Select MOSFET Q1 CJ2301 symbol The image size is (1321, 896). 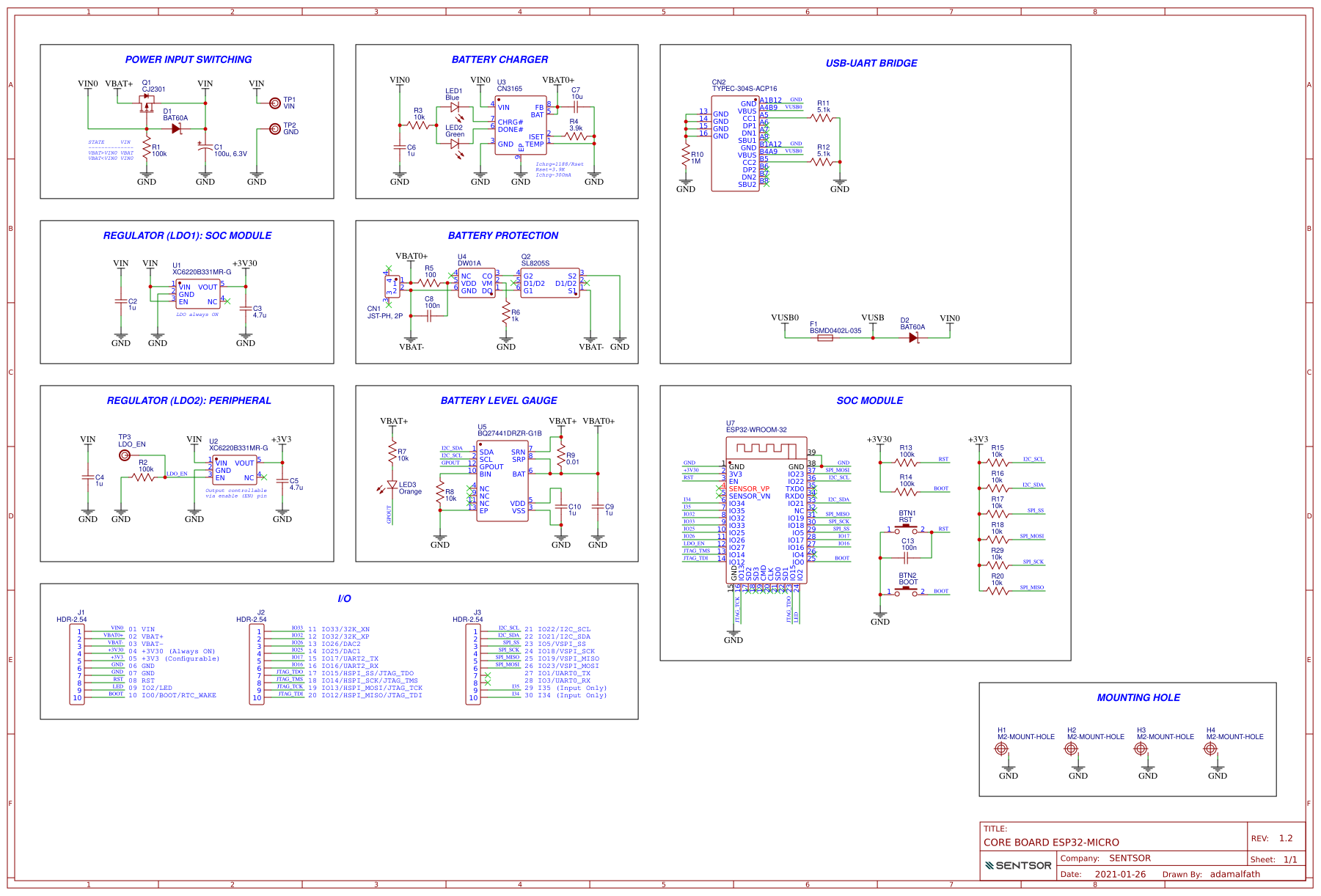(x=147, y=103)
